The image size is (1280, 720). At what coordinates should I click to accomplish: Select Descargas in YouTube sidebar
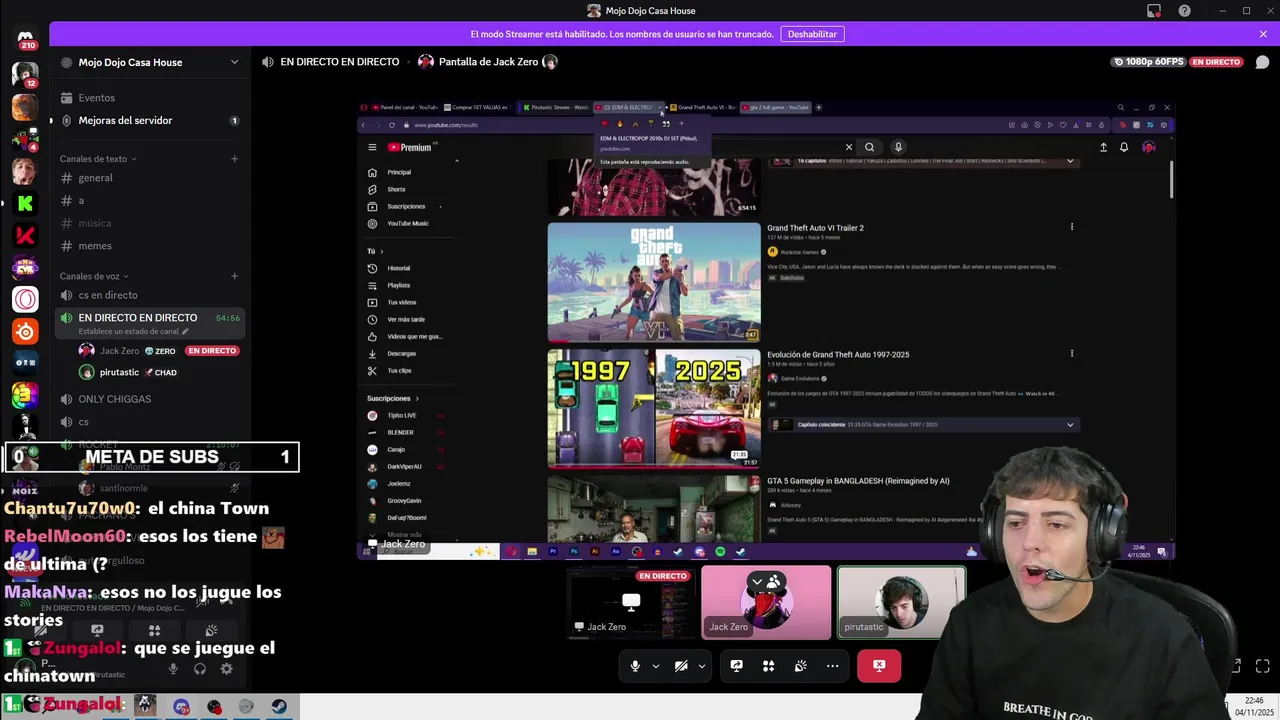(x=410, y=353)
